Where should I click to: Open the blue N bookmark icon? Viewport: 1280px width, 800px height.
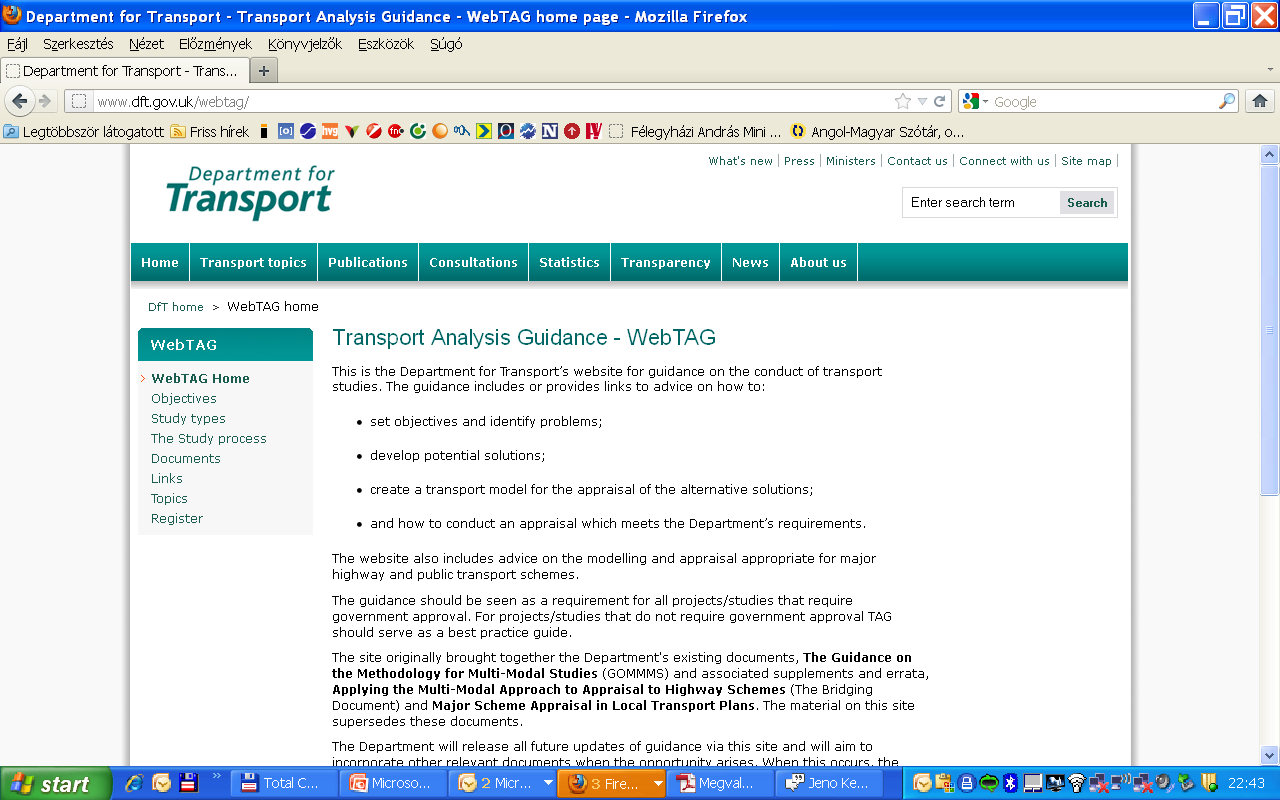[x=549, y=131]
